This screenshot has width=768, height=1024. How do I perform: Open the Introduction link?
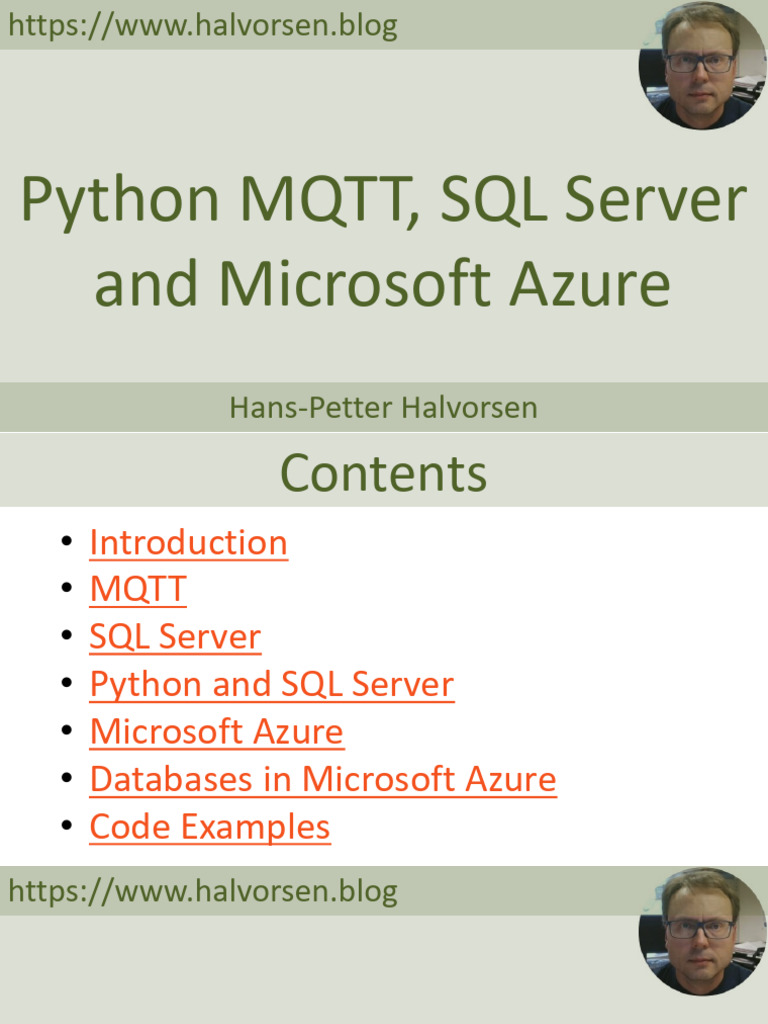[x=188, y=542]
